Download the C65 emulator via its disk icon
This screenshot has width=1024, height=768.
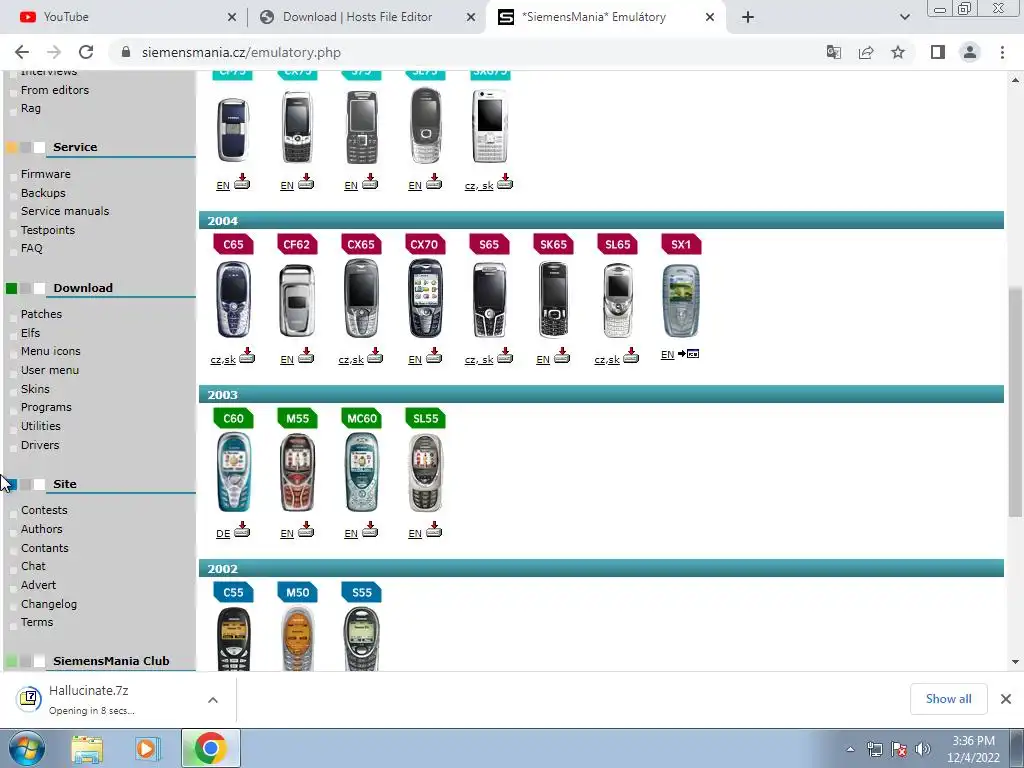pyautogui.click(x=246, y=355)
